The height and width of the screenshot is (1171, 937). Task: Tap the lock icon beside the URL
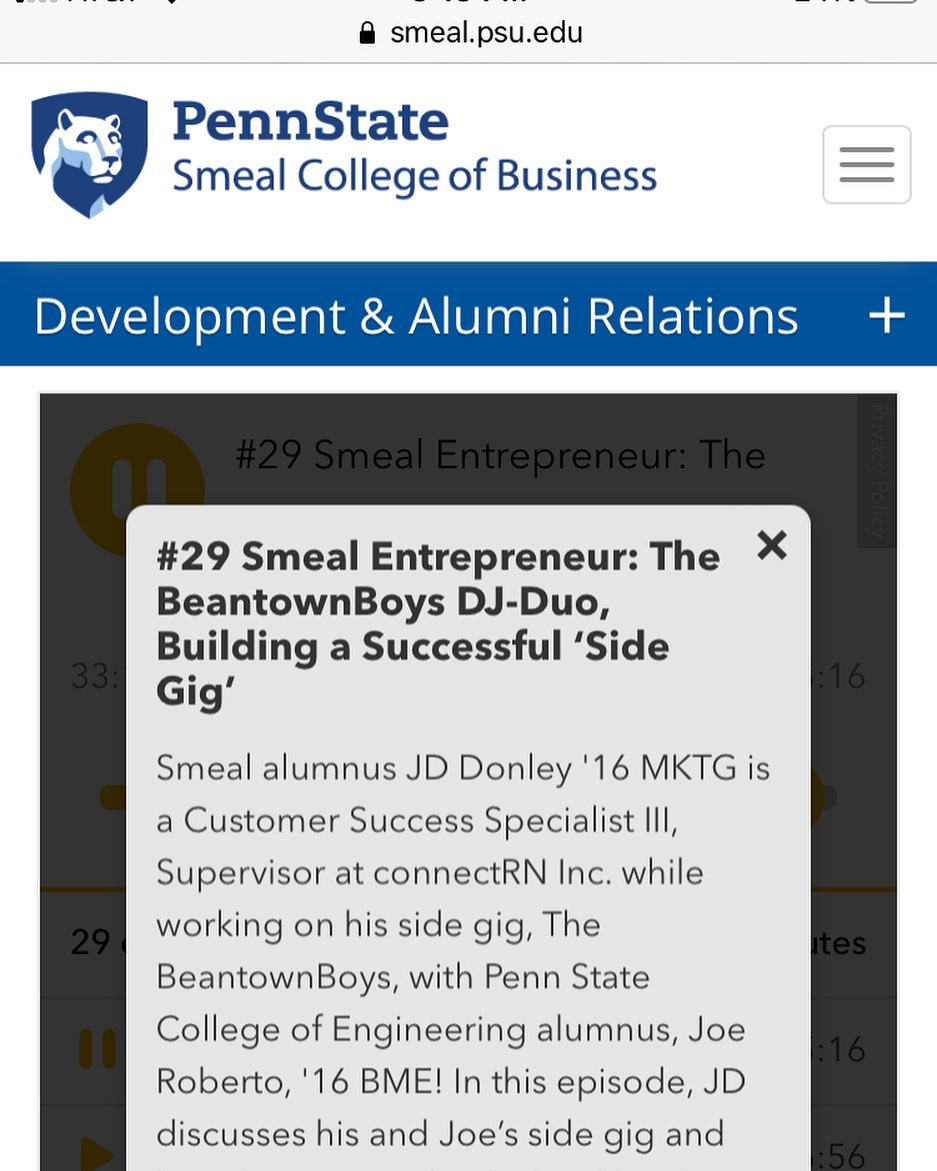[x=367, y=33]
